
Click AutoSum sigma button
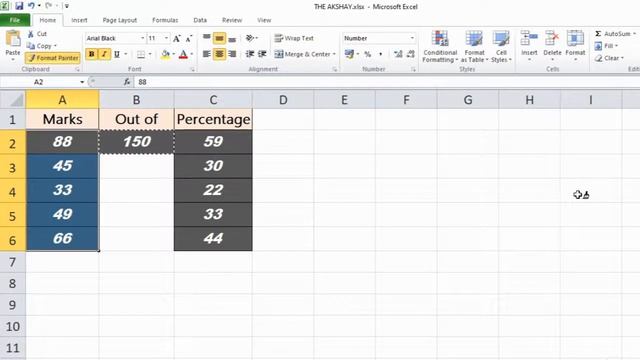[x=612, y=34]
